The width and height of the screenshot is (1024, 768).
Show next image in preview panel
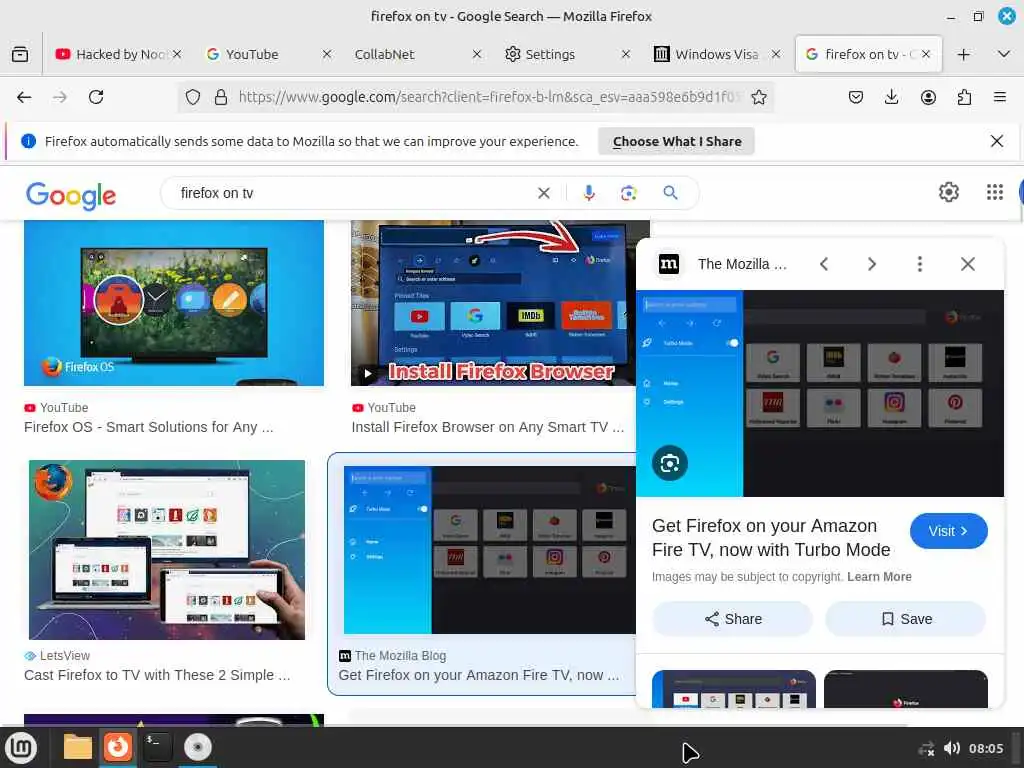click(872, 264)
